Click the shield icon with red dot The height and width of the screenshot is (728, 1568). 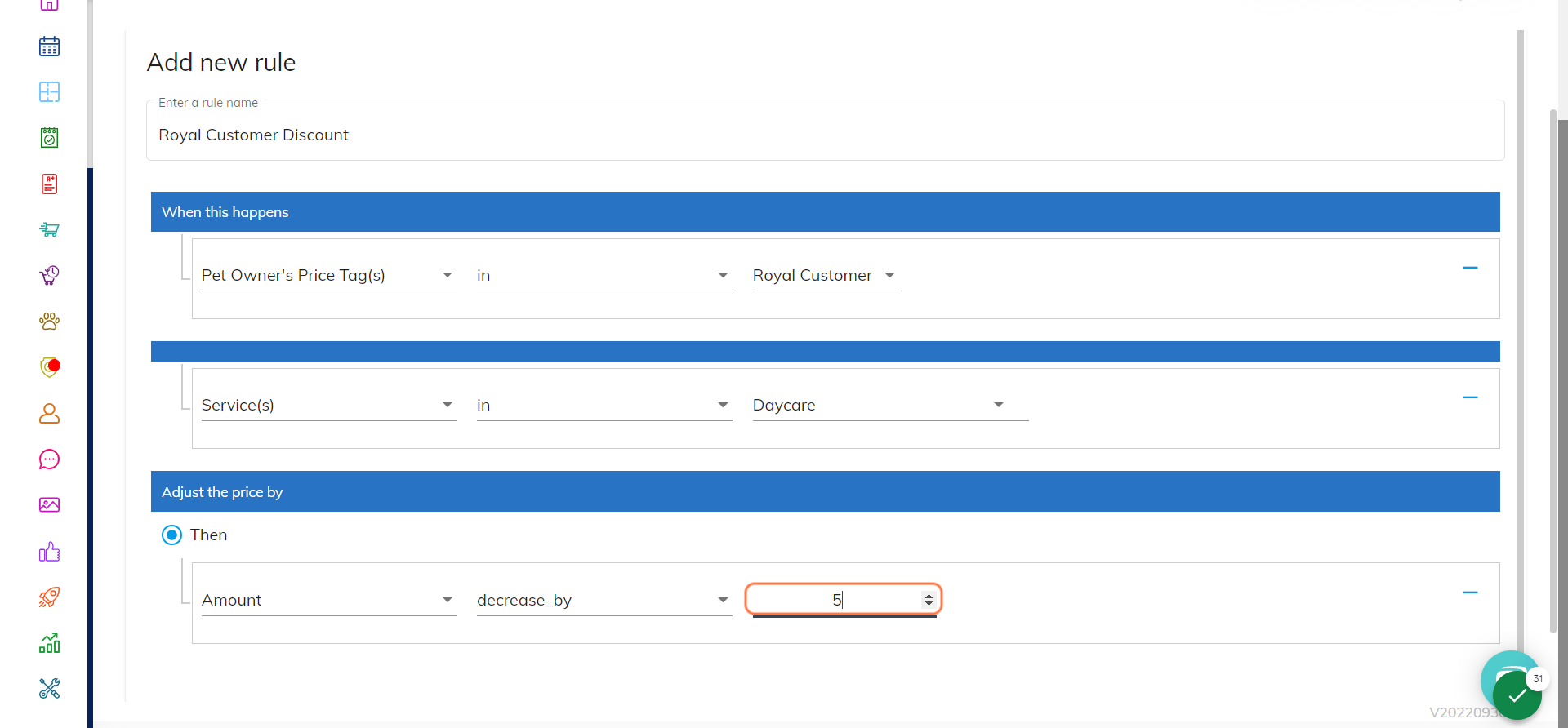50,367
